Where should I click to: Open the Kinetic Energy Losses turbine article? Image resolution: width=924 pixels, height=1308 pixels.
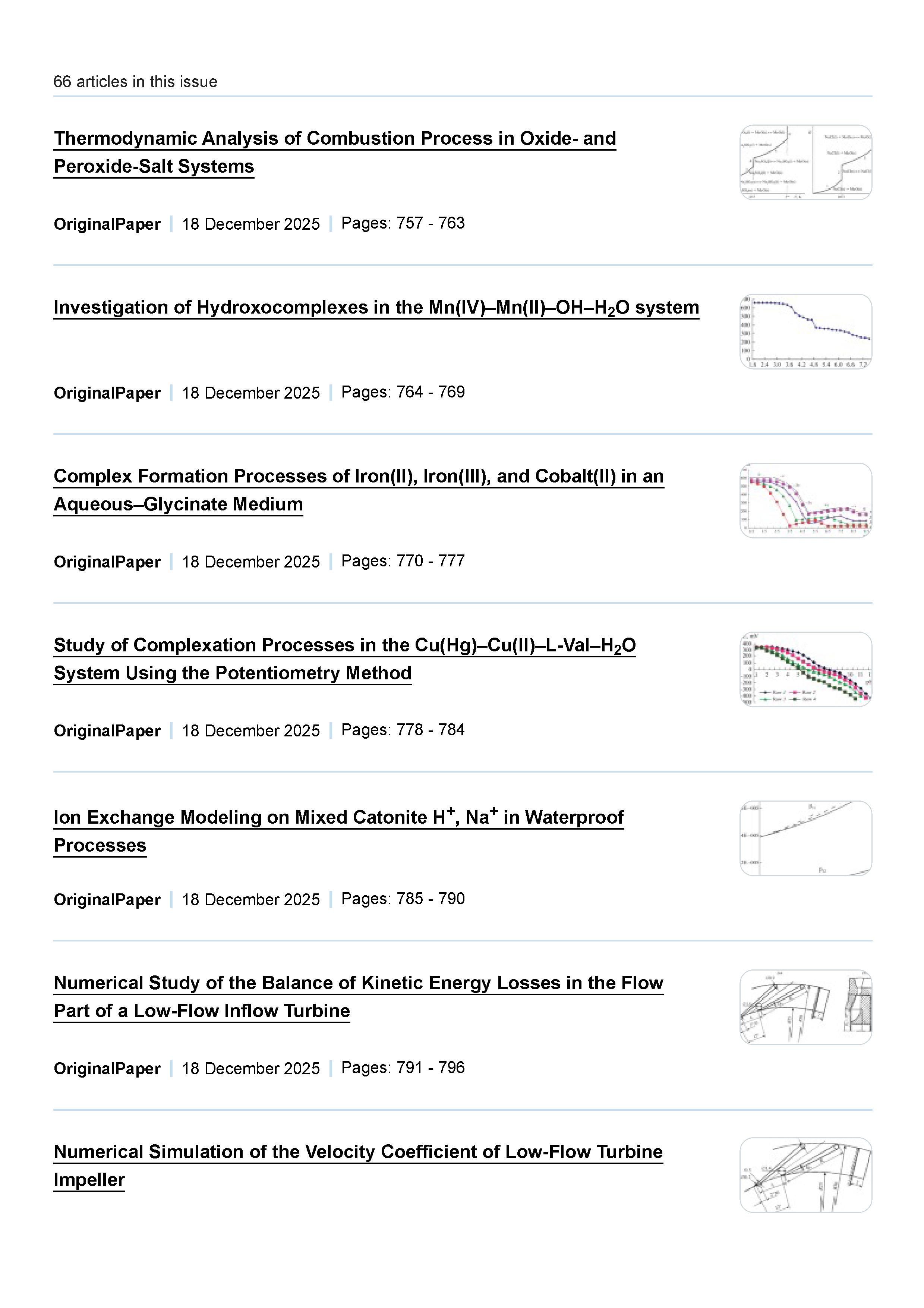359,983
